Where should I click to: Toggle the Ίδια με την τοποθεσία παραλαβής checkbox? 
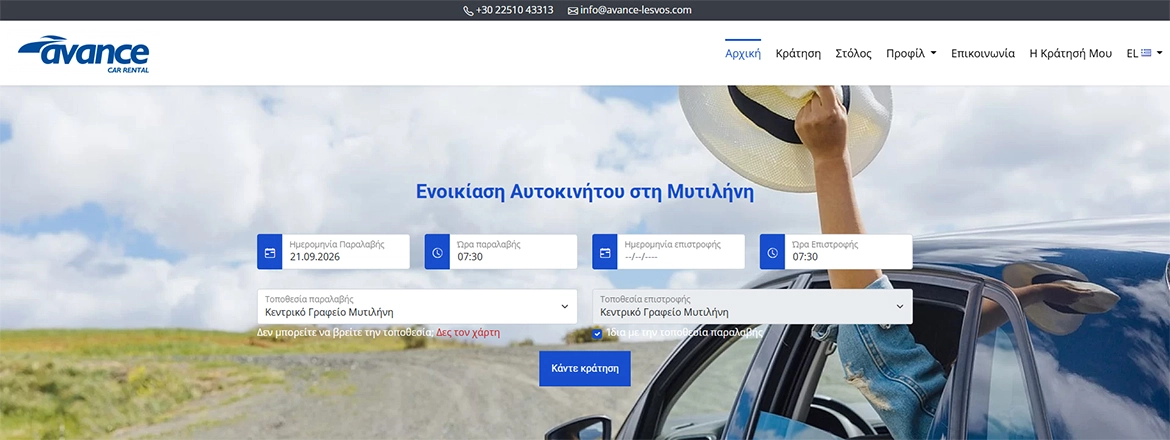[x=597, y=333]
